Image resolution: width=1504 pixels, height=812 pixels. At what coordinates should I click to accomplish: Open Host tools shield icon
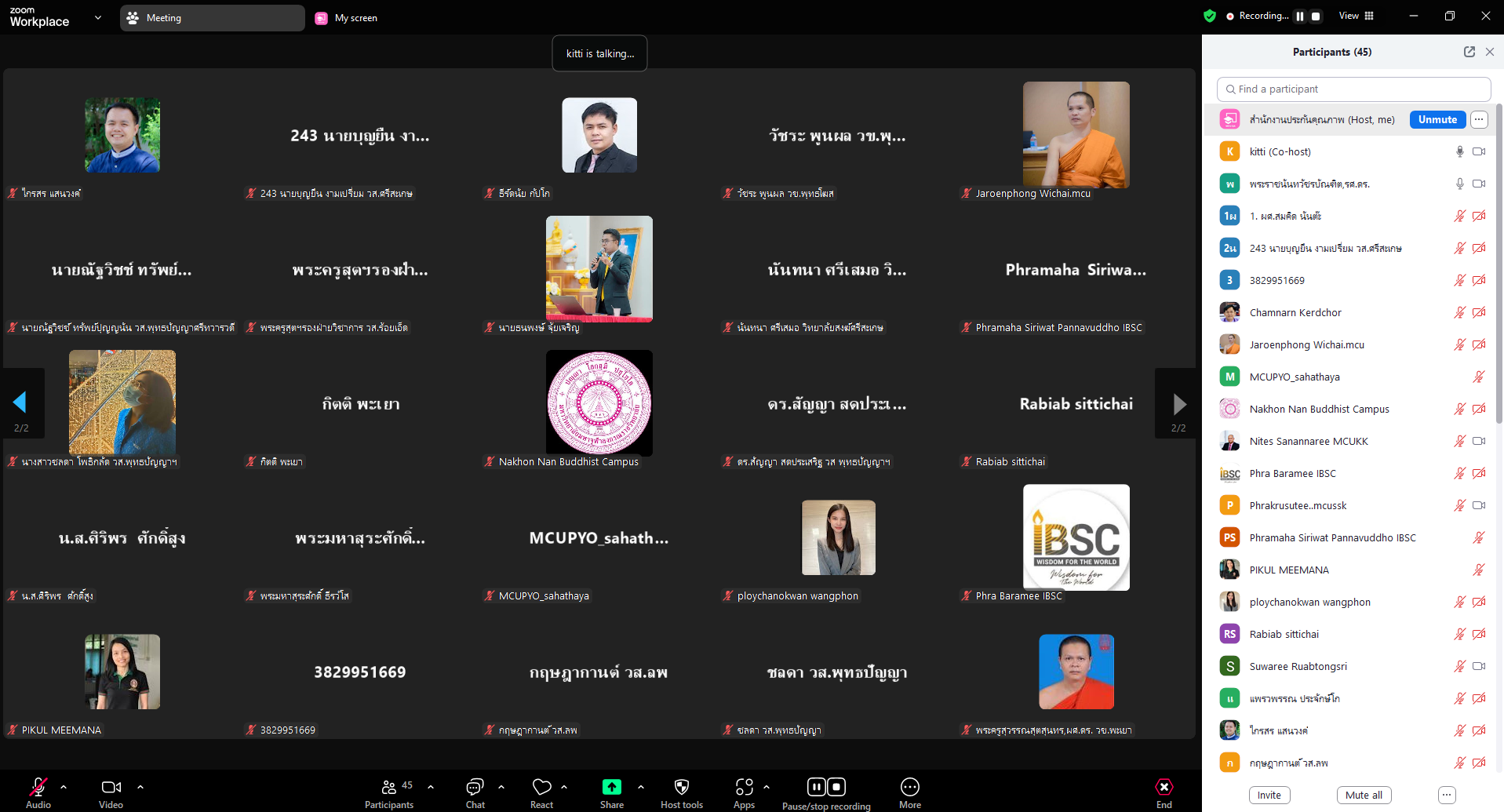[682, 787]
